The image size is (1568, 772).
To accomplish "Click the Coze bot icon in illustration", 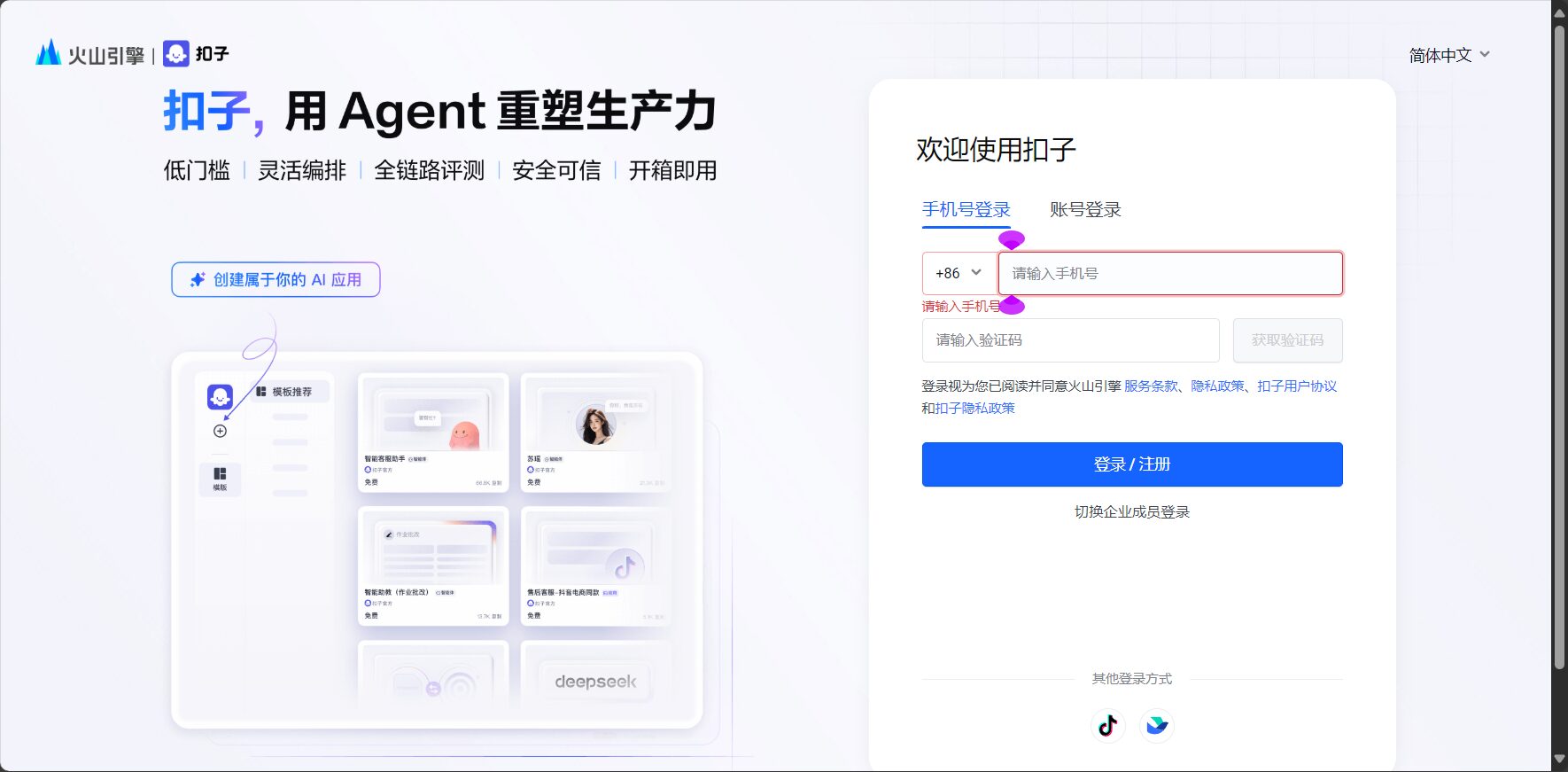I will (220, 396).
